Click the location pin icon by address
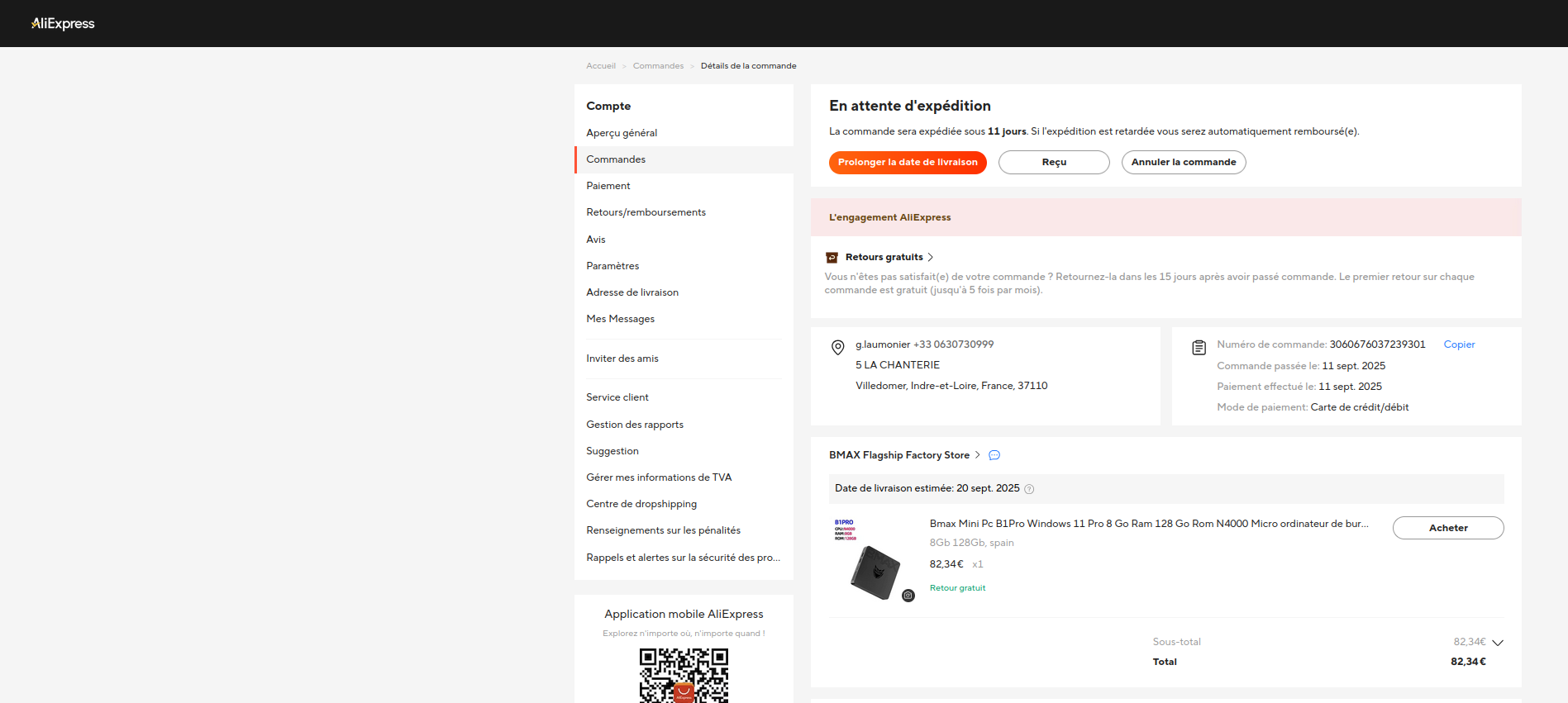 pyautogui.click(x=837, y=348)
